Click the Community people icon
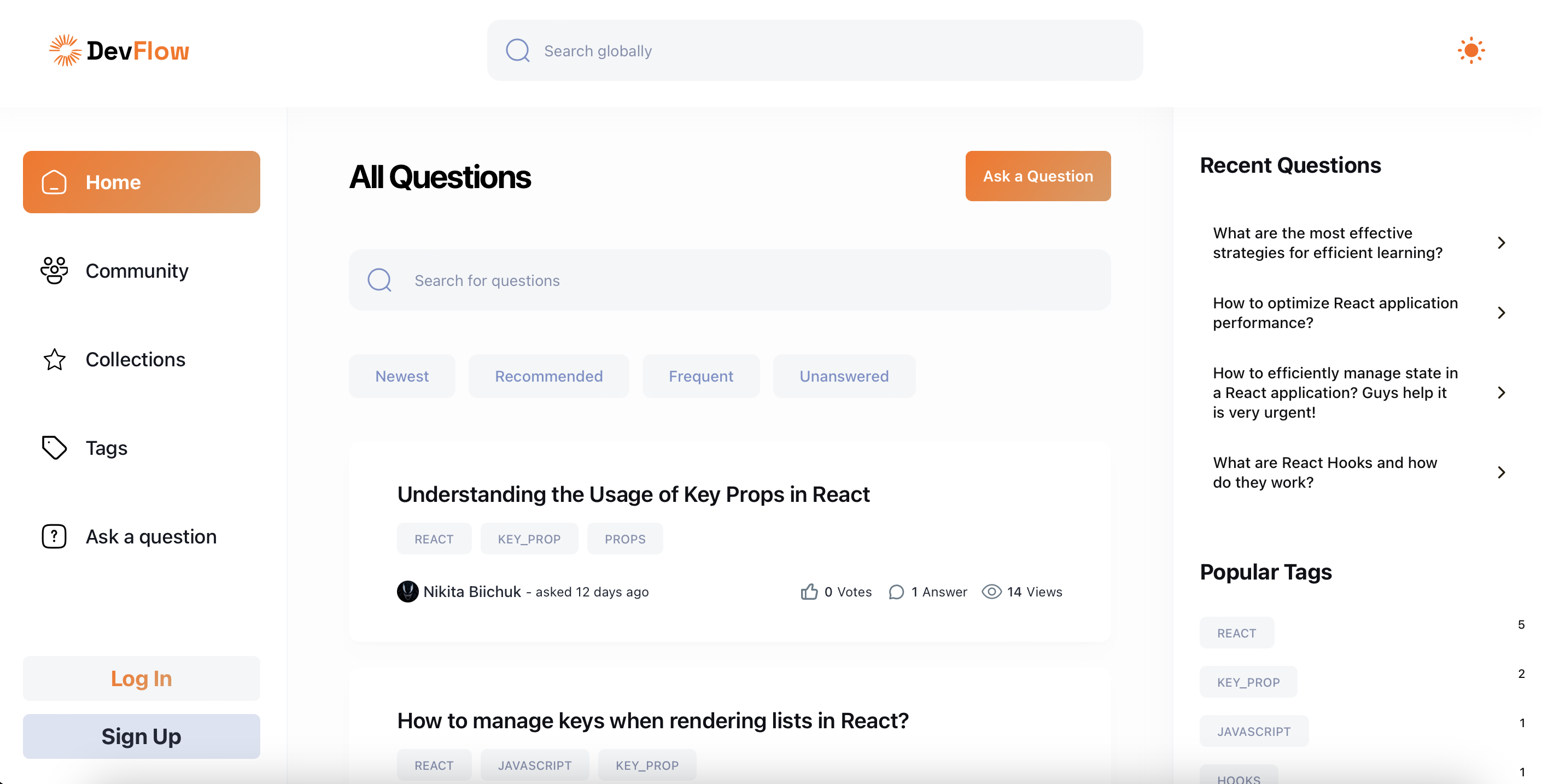 pyautogui.click(x=55, y=271)
